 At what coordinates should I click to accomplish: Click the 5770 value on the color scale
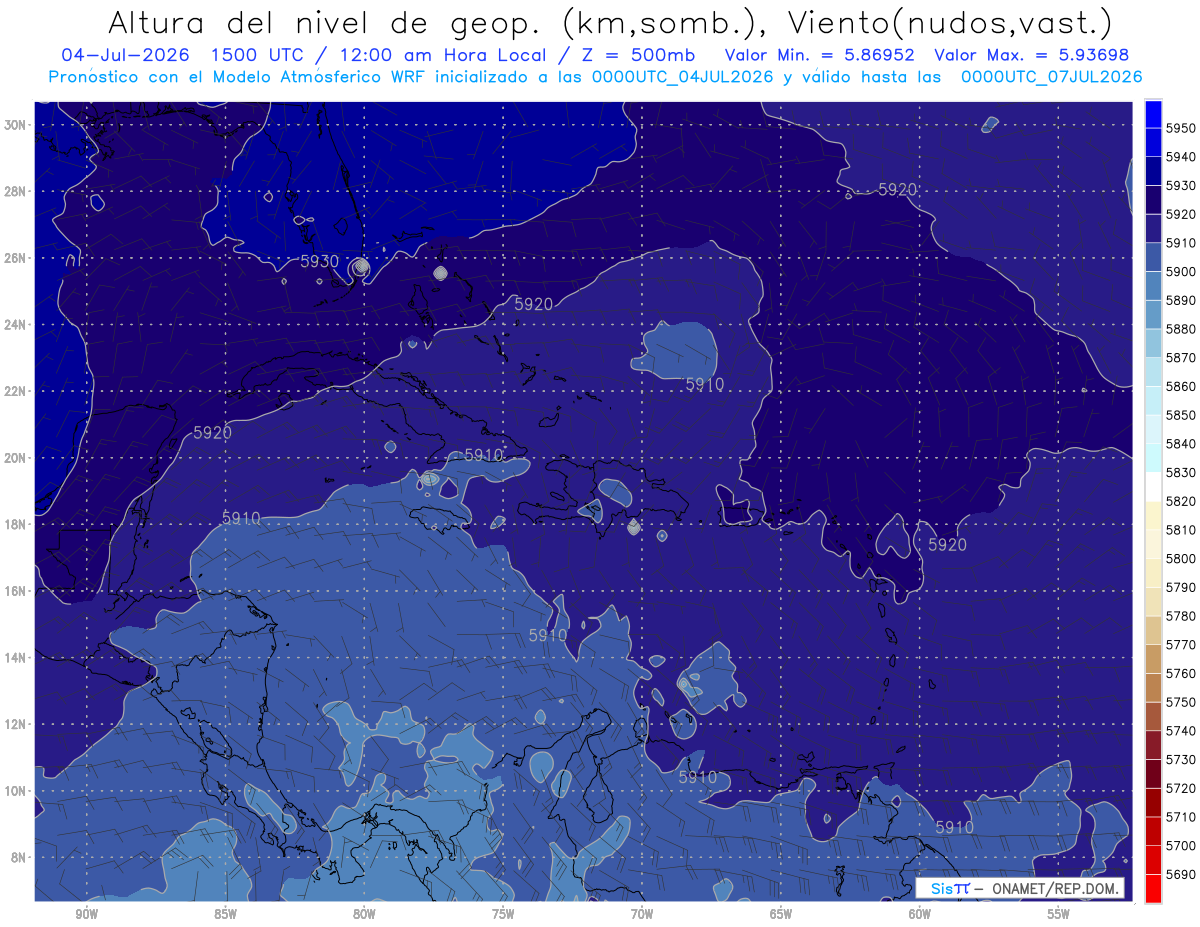[1181, 645]
